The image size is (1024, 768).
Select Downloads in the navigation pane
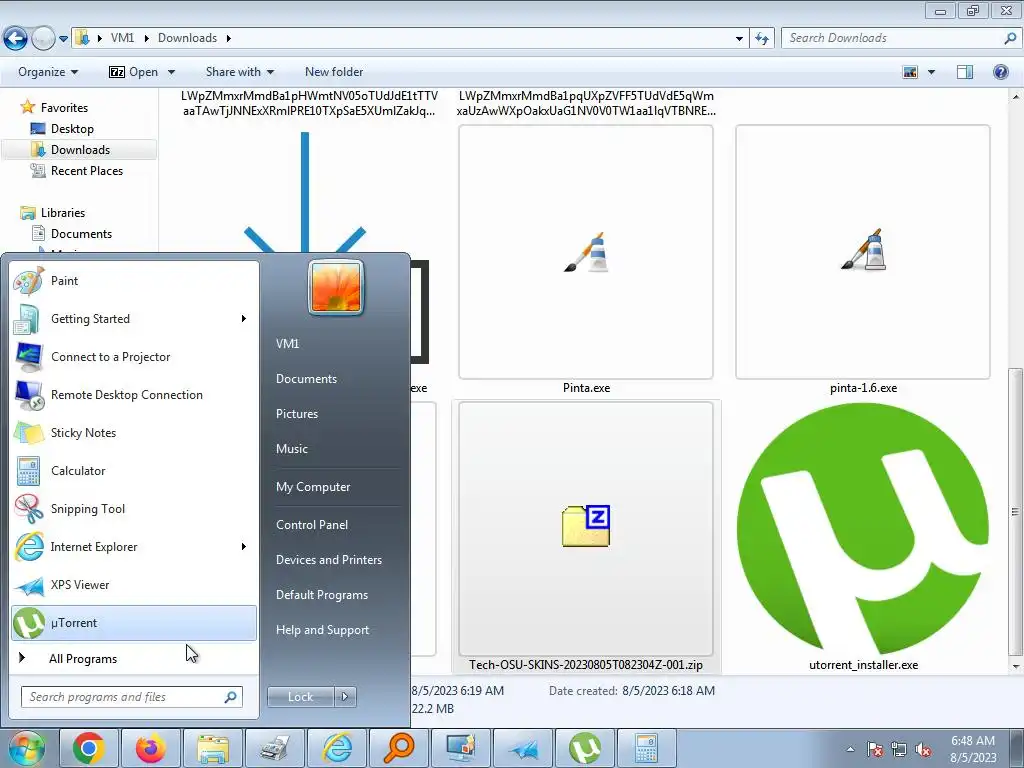click(x=80, y=150)
